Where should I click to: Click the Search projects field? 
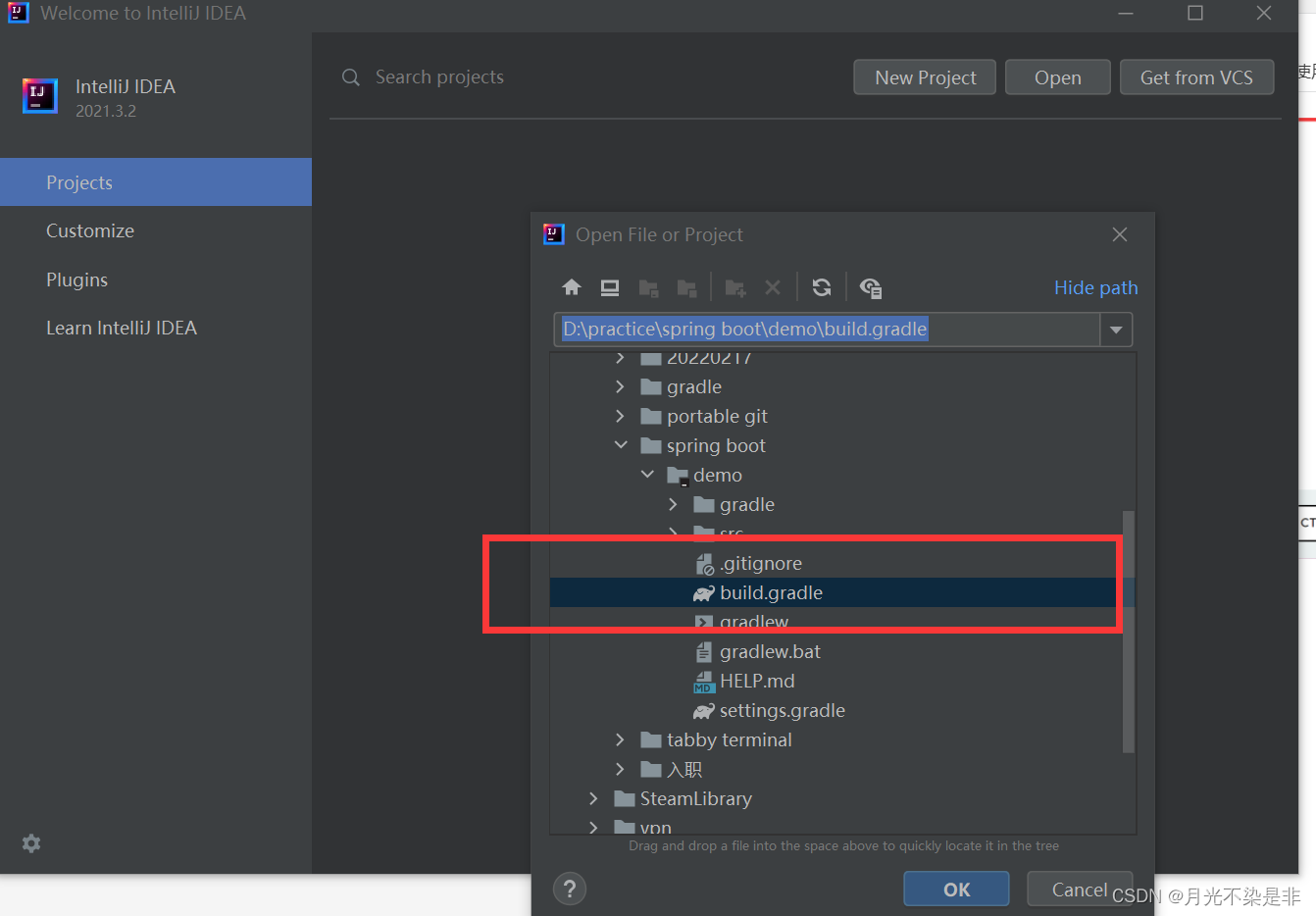point(439,77)
